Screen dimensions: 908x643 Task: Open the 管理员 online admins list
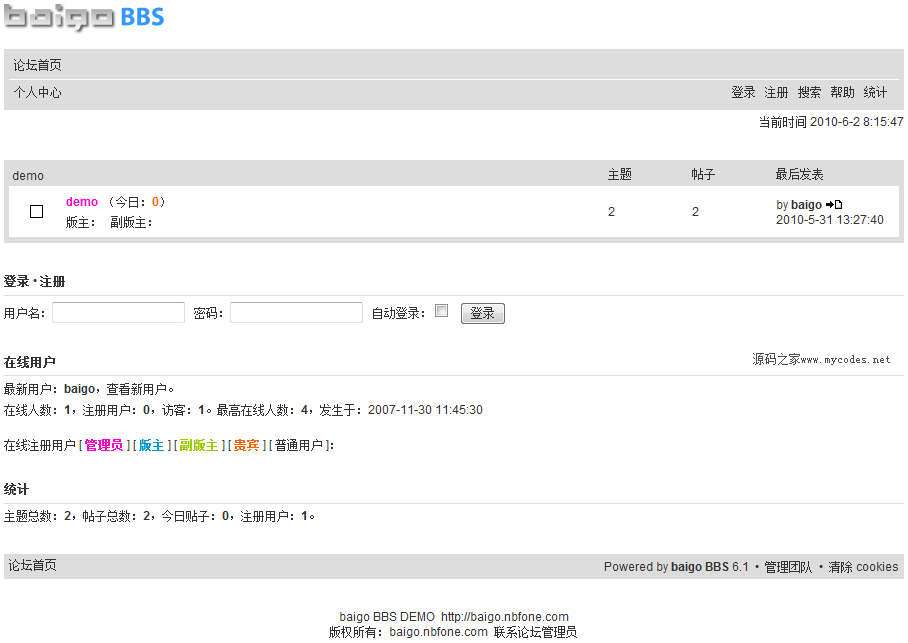[104, 444]
